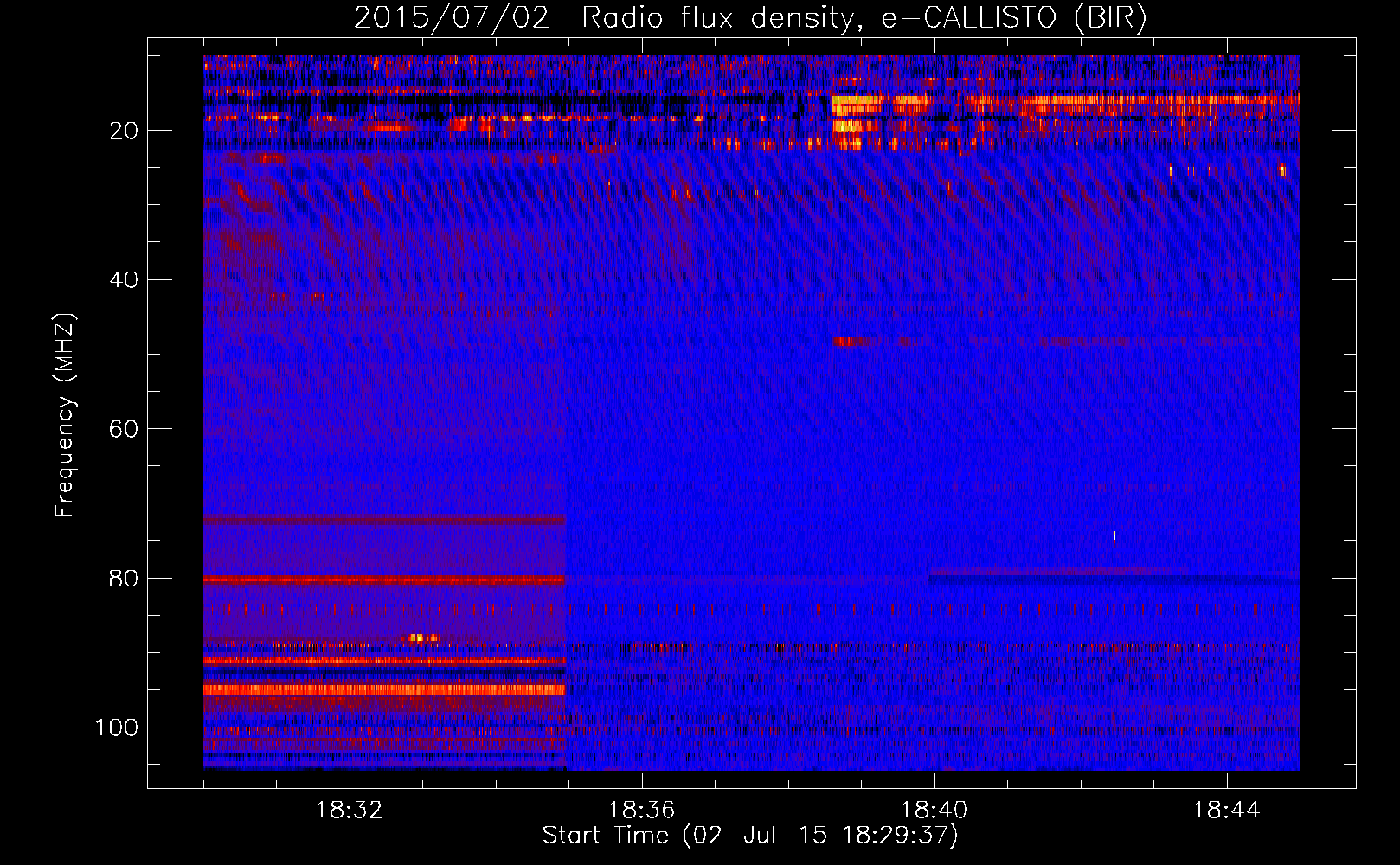This screenshot has height=865, width=1400.
Task: Select the 'Frequency (MHZ)' y-axis label
Action: tap(65, 414)
